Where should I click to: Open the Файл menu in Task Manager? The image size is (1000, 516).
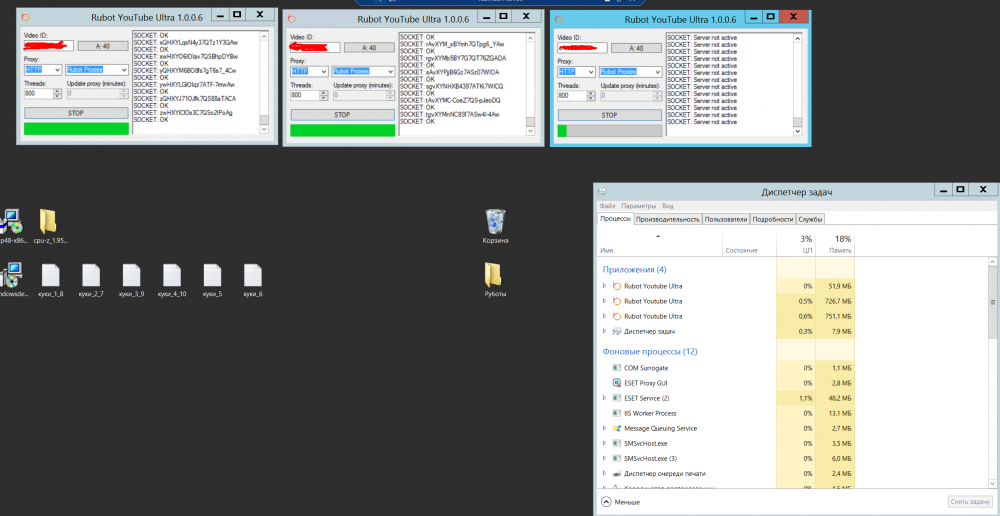pos(607,206)
